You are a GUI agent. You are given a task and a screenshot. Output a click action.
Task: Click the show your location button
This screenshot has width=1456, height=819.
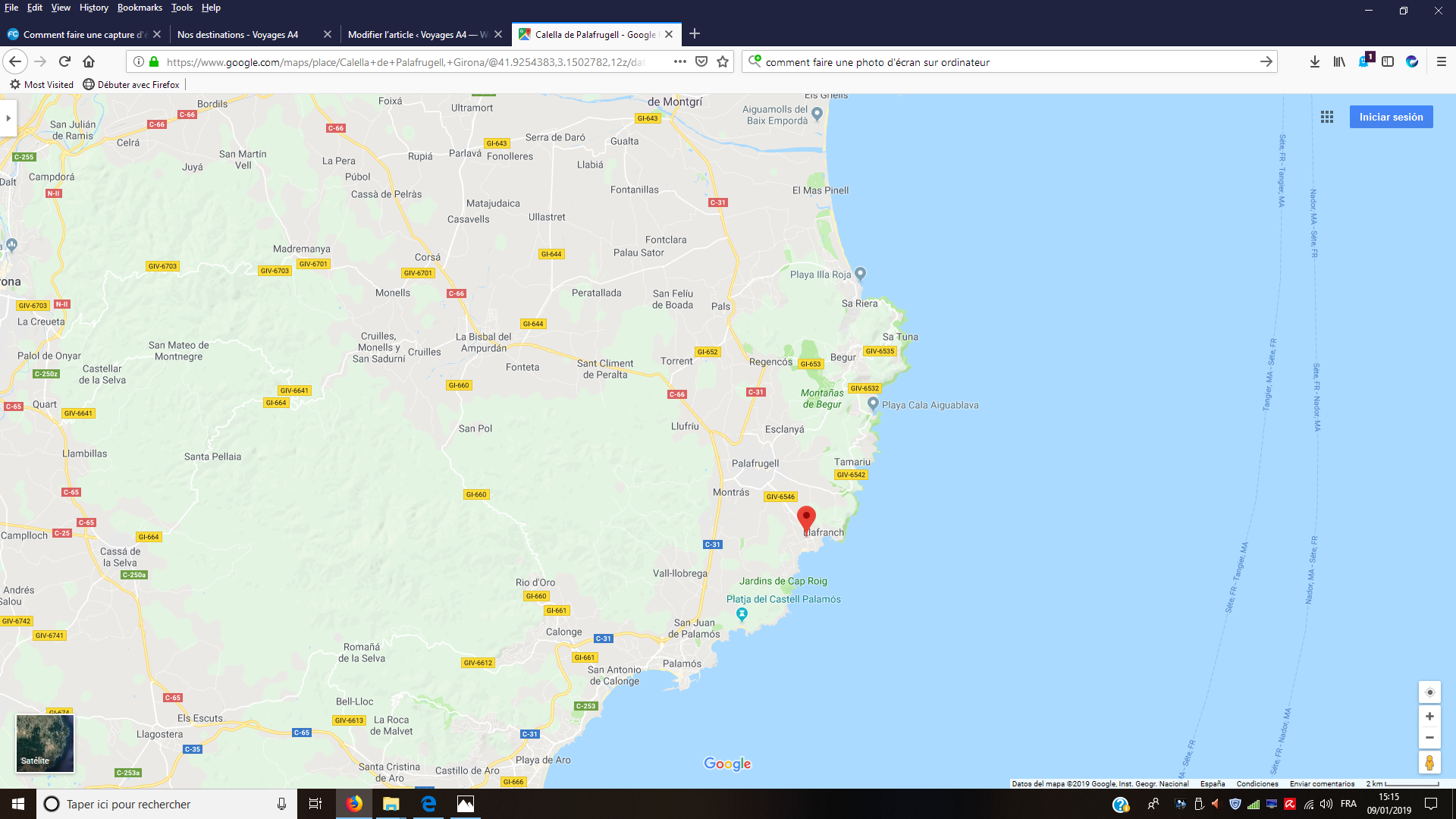click(1429, 692)
